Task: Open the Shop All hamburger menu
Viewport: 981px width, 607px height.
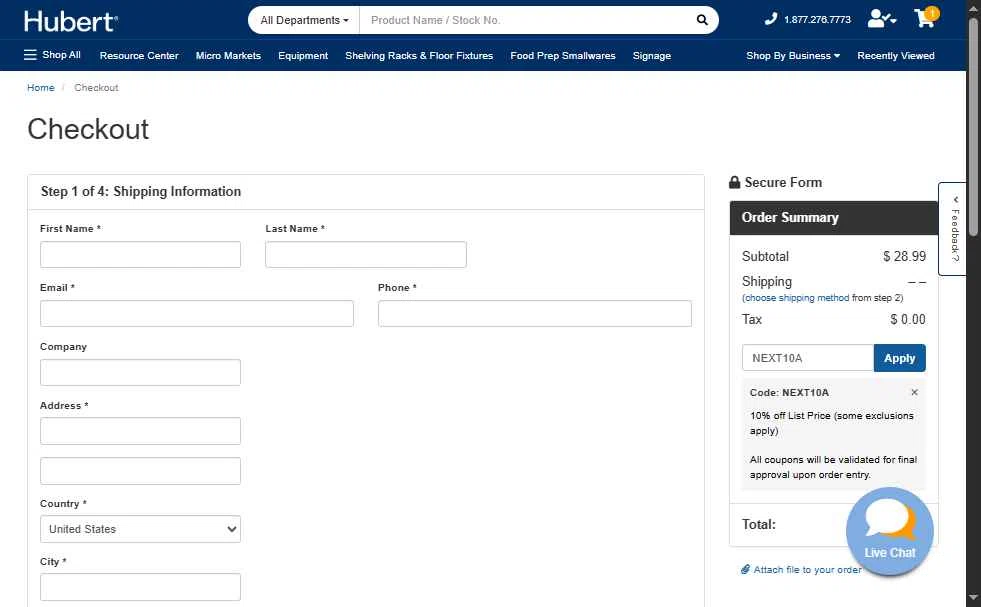Action: coord(53,55)
